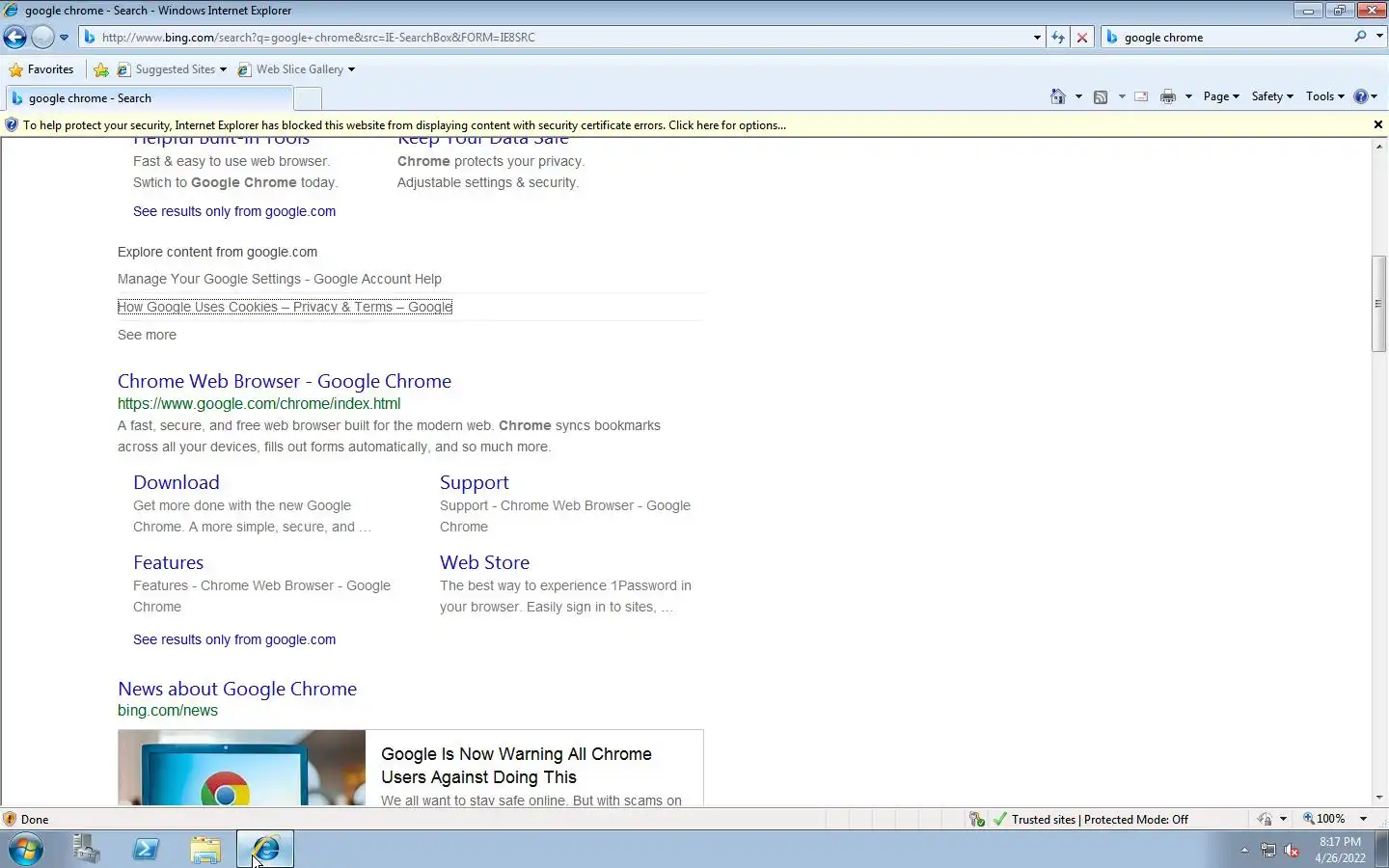
Task: Open Web Slice Gallery dropdown
Action: pyautogui.click(x=296, y=69)
